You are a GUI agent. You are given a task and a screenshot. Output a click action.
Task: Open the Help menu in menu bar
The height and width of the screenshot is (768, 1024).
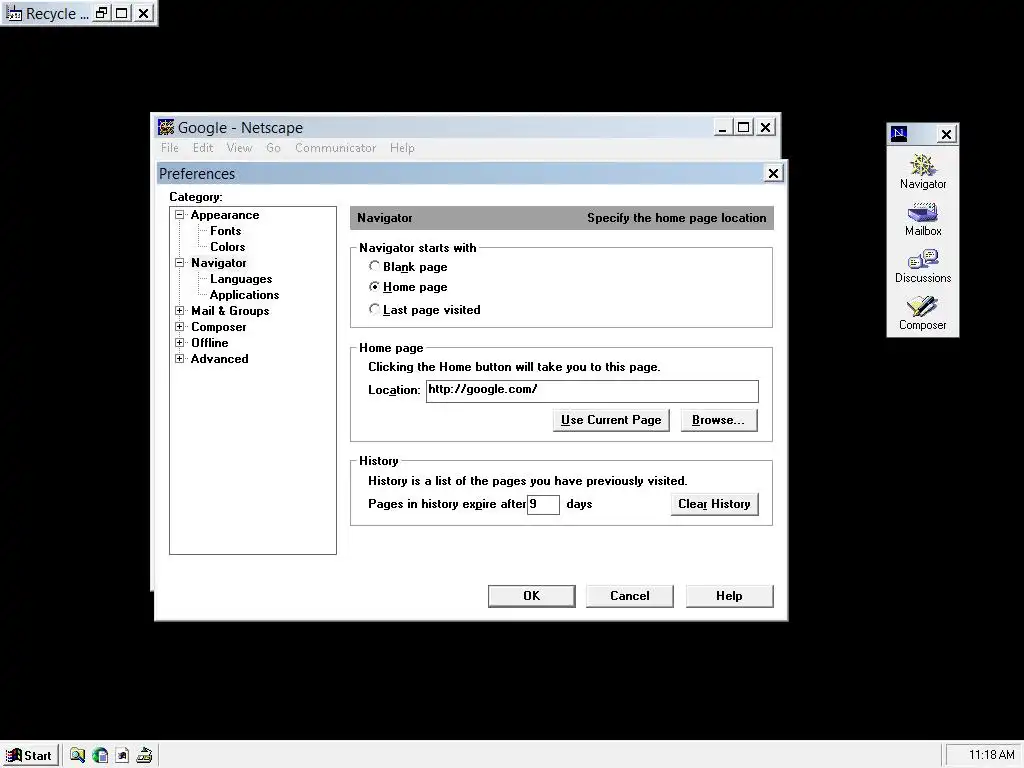click(402, 148)
